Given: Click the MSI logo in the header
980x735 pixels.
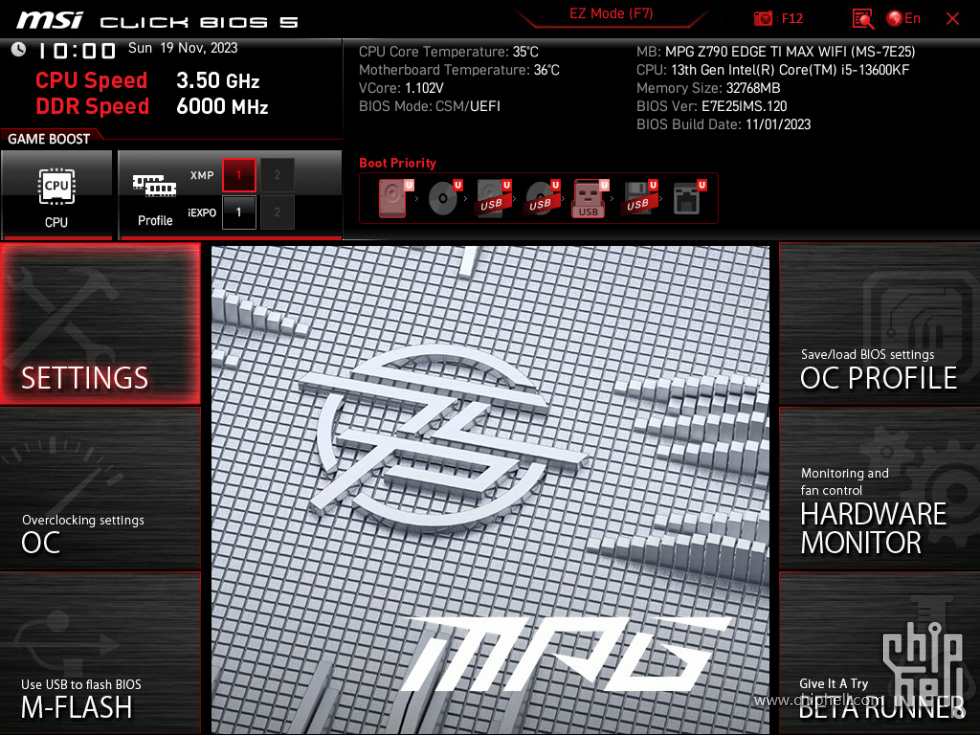Looking at the screenshot, I should (x=49, y=20).
